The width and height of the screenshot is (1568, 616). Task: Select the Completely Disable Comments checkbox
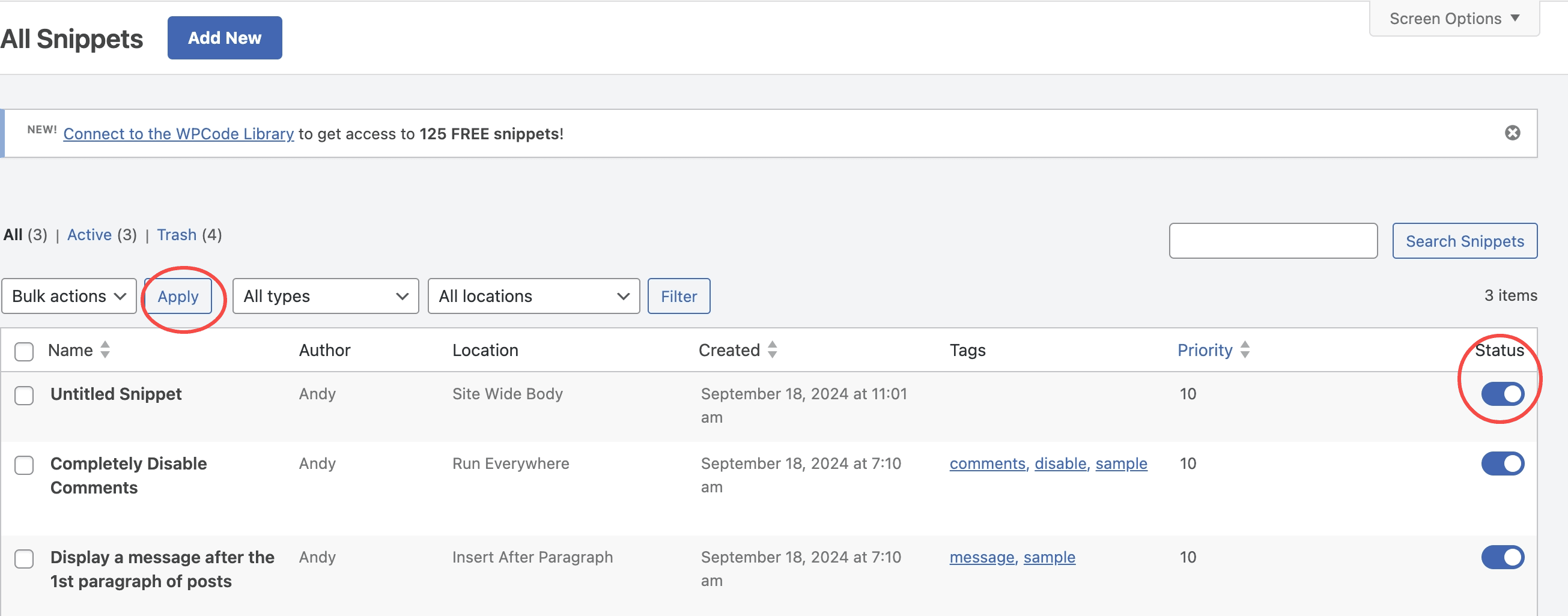pyautogui.click(x=24, y=465)
